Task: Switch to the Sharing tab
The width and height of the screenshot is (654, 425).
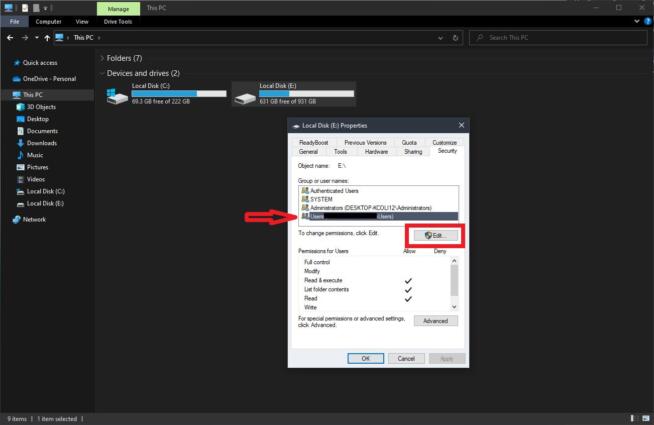Action: tap(413, 152)
